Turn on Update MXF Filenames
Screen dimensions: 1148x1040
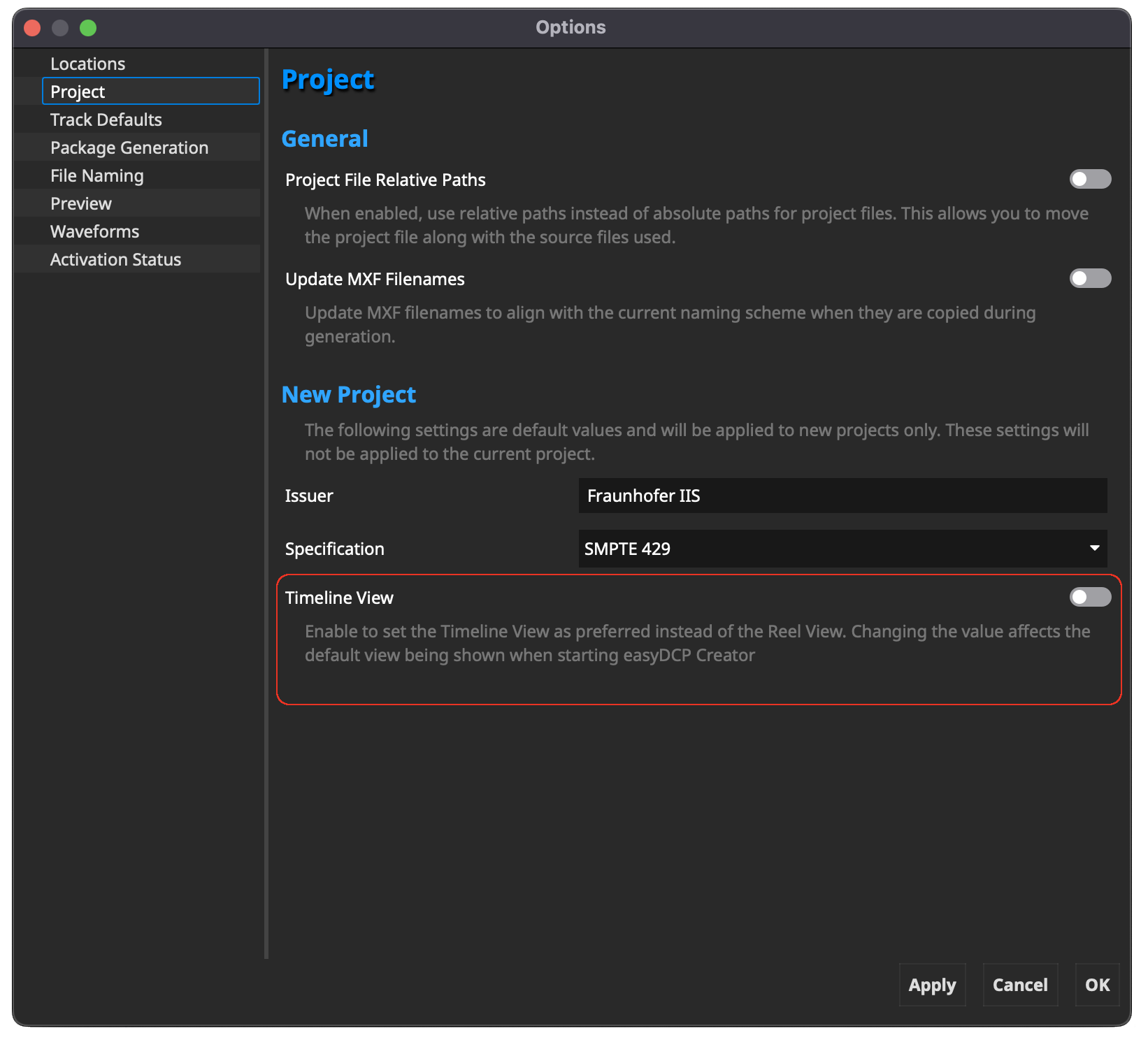pyautogui.click(x=1089, y=278)
